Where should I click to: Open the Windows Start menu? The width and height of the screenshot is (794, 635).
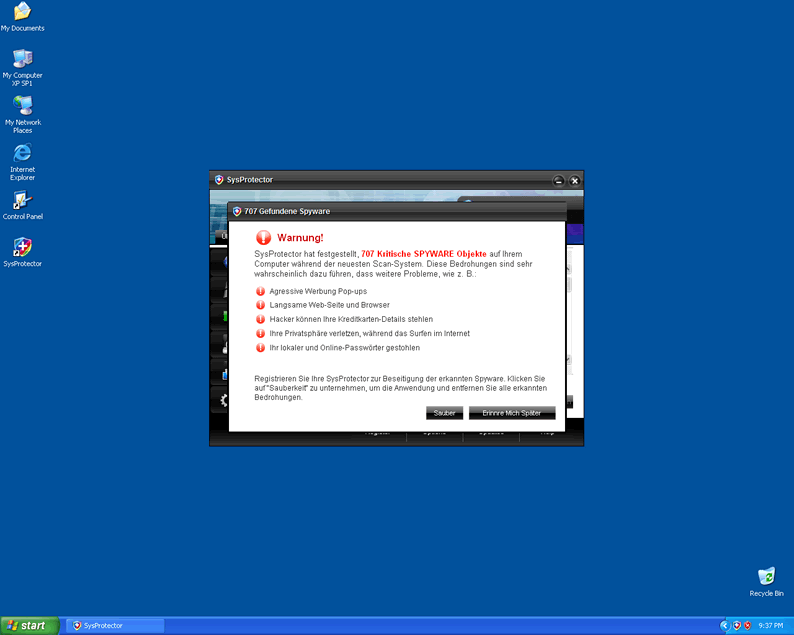pyautogui.click(x=27, y=625)
